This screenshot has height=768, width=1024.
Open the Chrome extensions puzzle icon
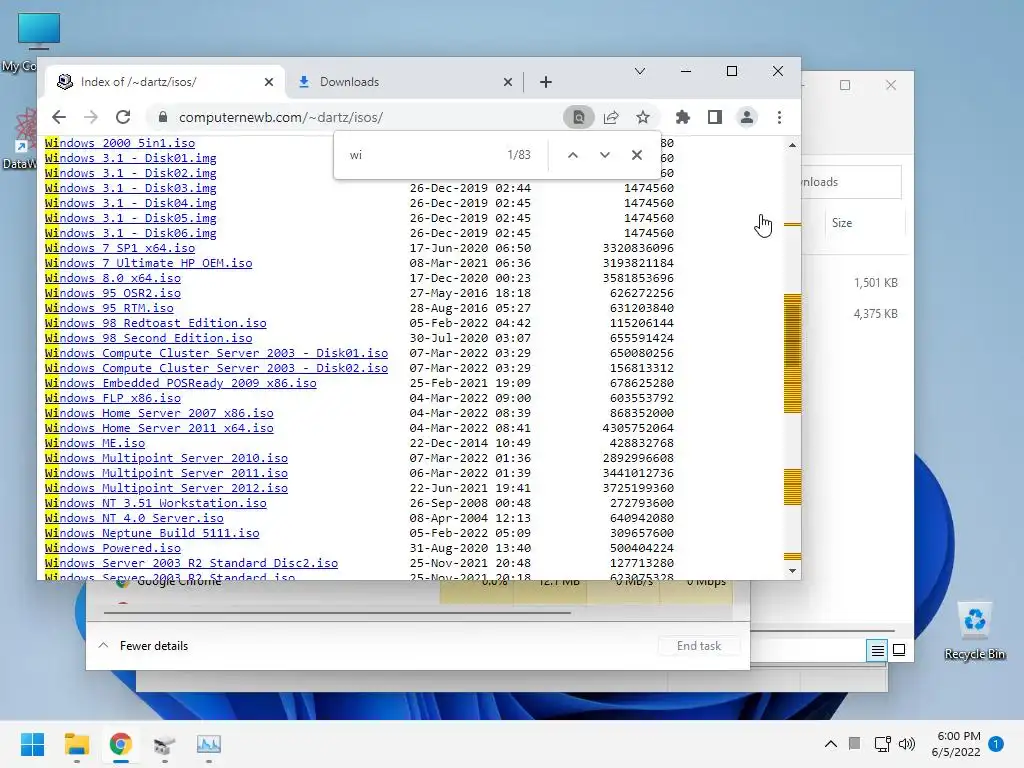click(682, 118)
